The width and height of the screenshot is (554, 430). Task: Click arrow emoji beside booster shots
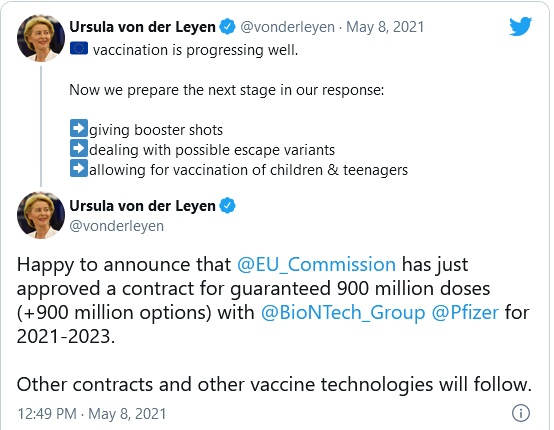(x=79, y=128)
